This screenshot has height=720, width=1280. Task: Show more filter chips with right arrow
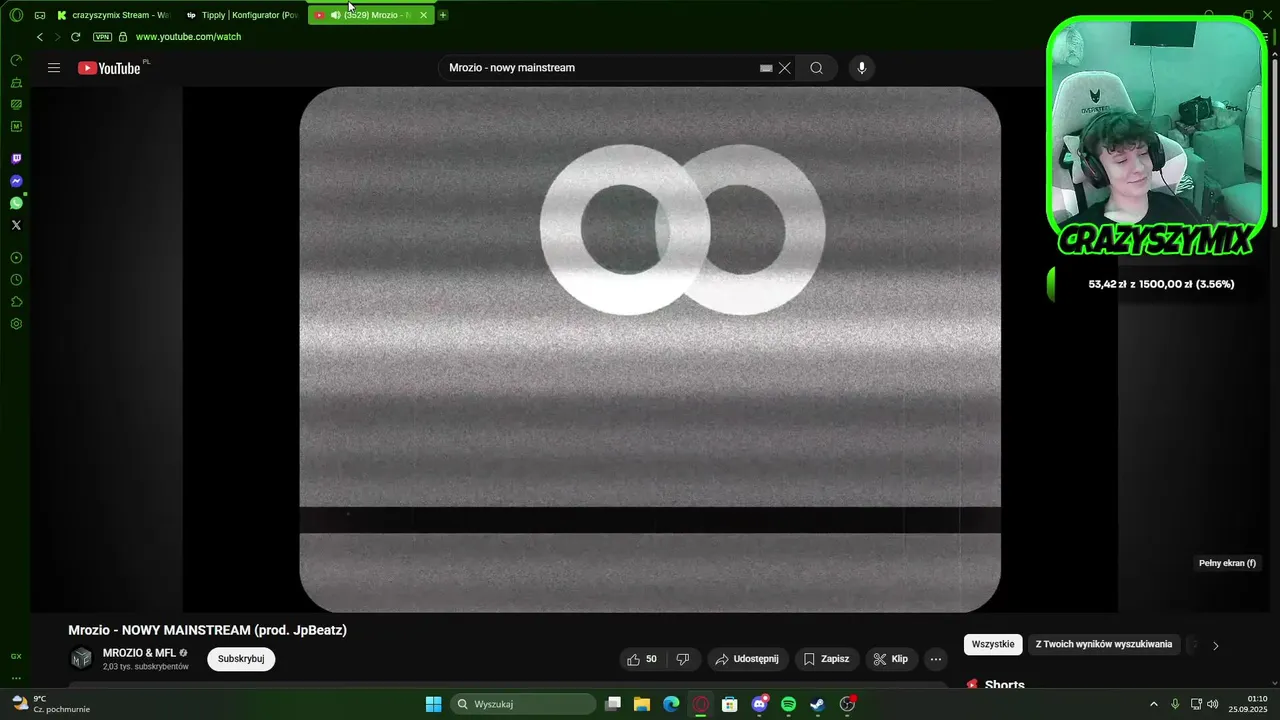(1215, 645)
